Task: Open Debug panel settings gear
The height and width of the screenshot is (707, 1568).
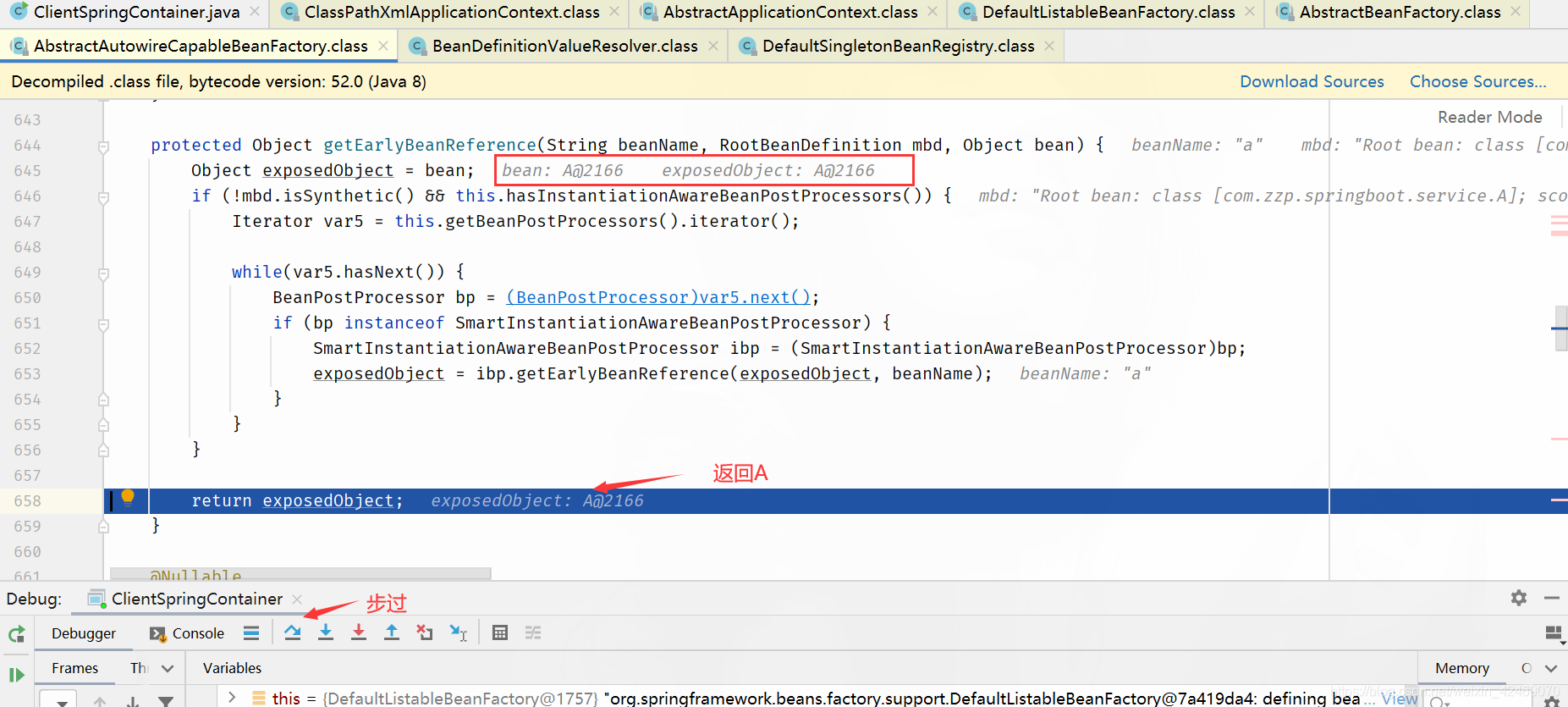Action: pyautogui.click(x=1519, y=598)
